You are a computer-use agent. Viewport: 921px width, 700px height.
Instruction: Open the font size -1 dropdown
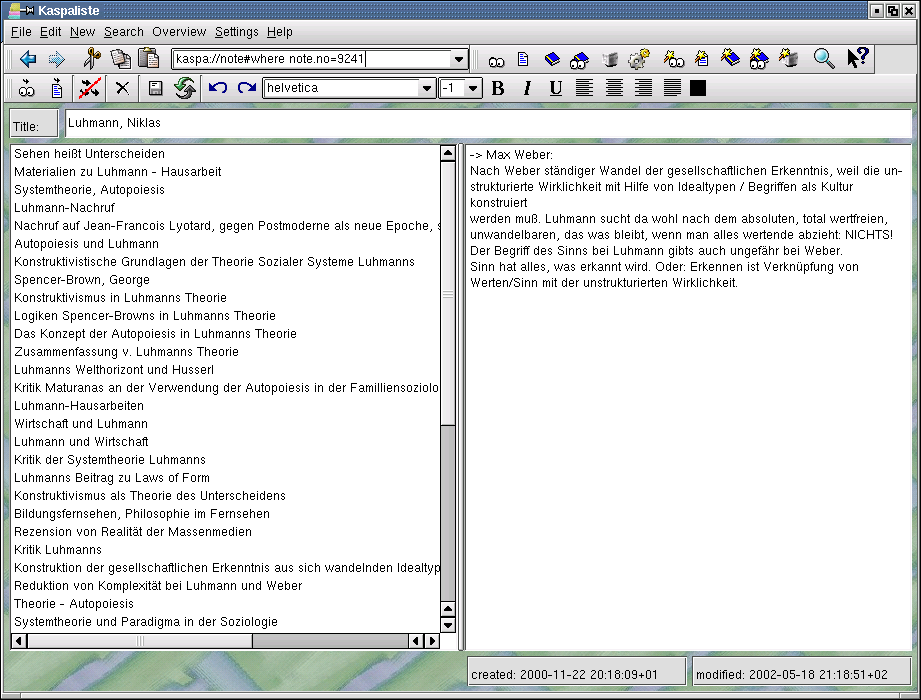[x=473, y=88]
